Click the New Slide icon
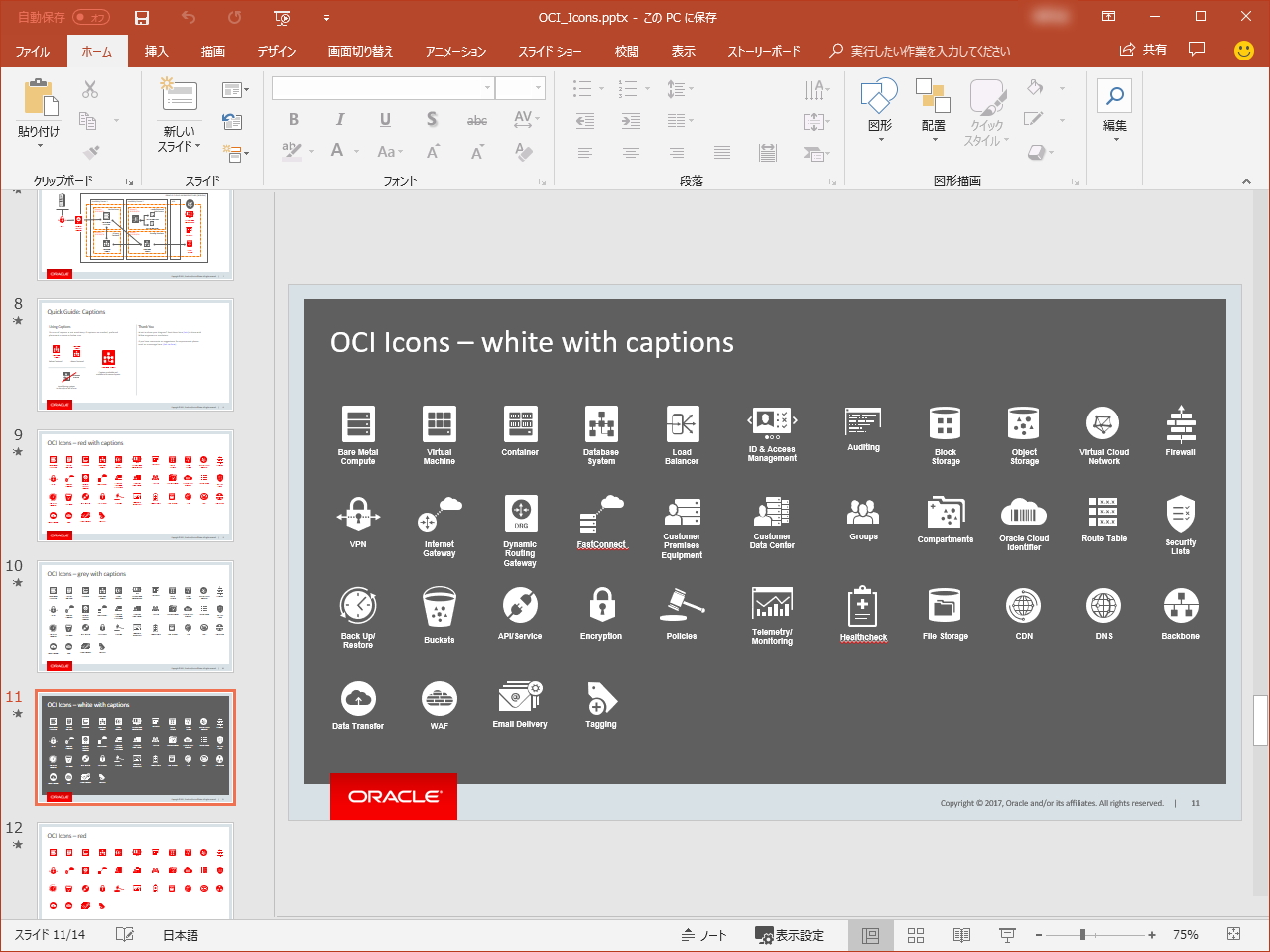 179,95
